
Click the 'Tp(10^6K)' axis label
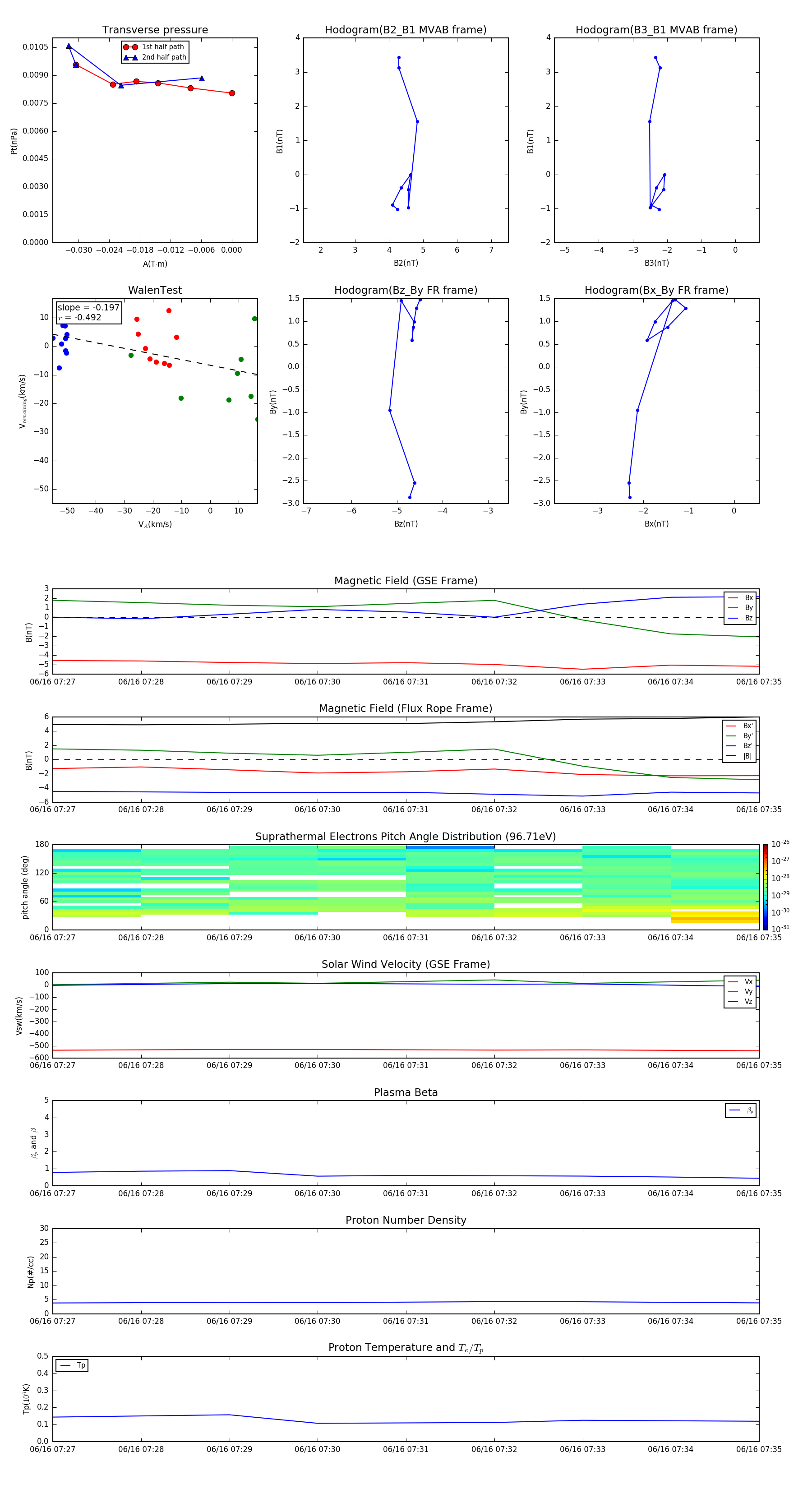[26, 1399]
